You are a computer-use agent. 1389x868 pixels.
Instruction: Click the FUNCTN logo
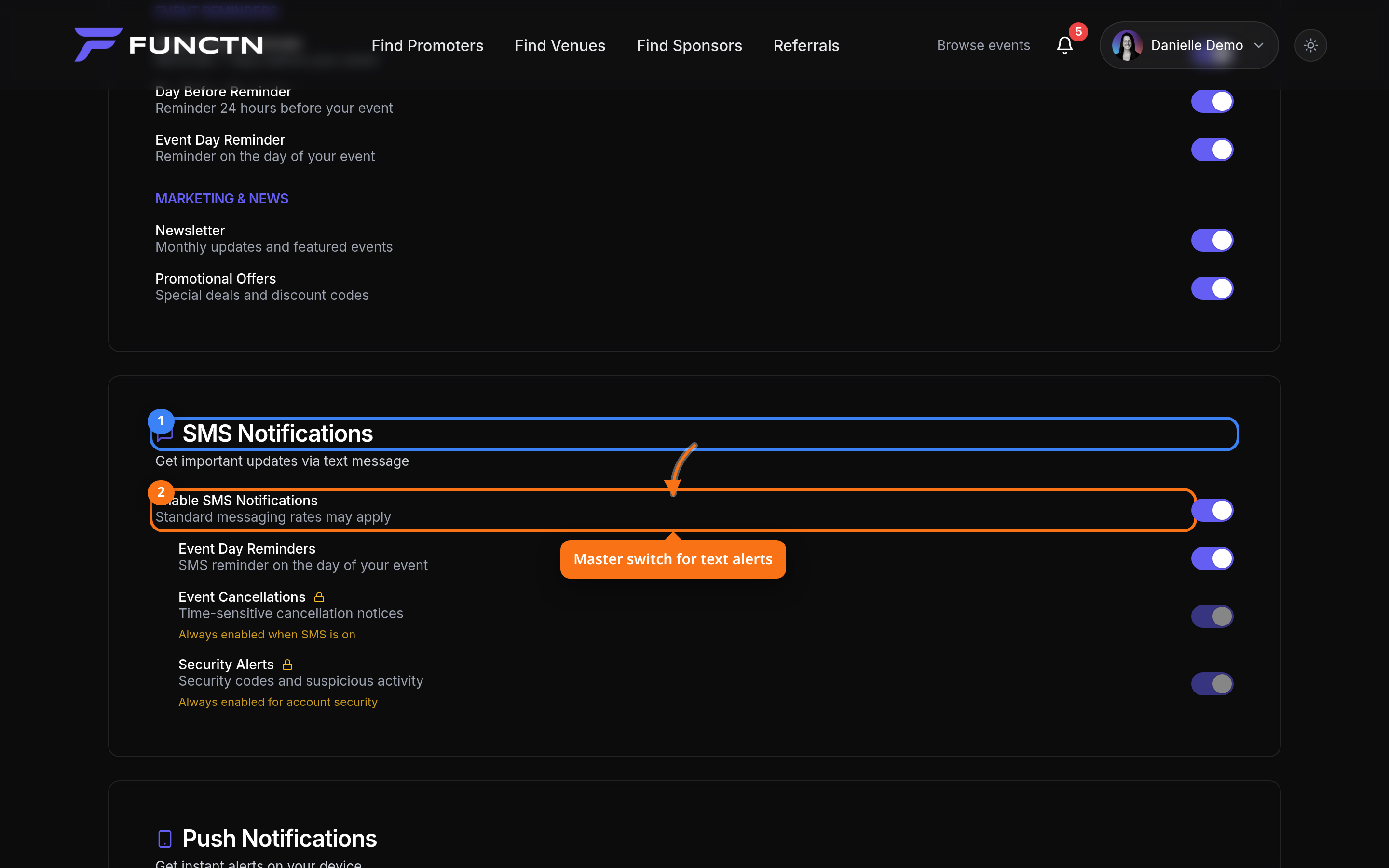click(x=169, y=45)
